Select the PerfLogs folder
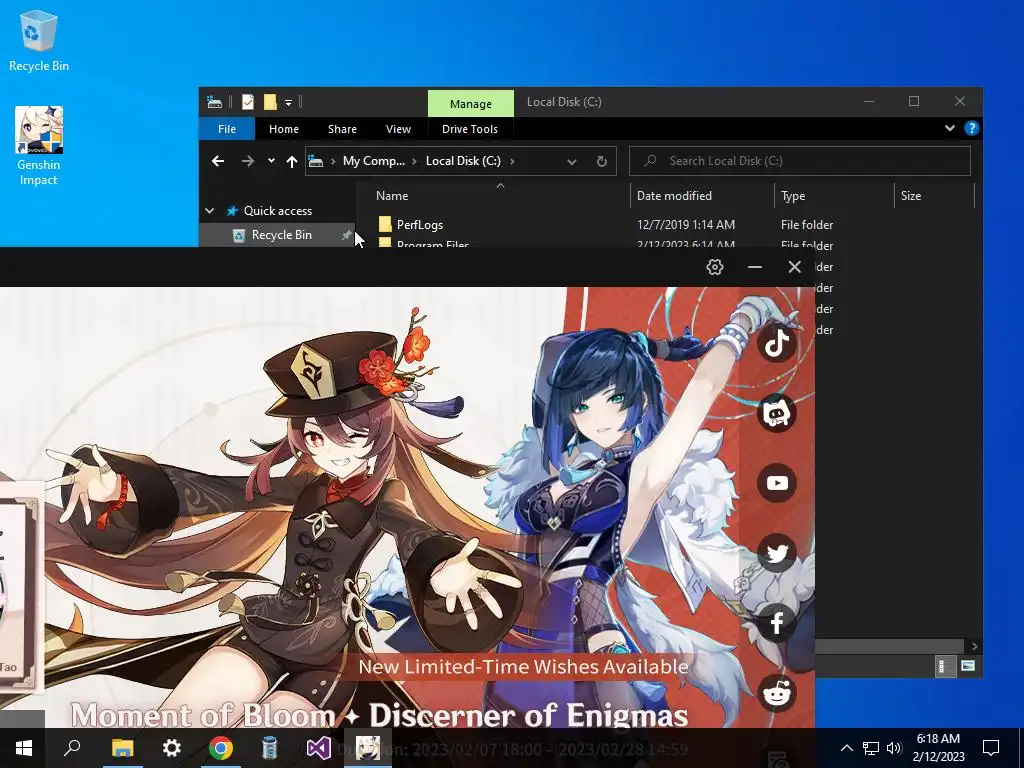Screen dimensions: 1024x768 coord(420,225)
